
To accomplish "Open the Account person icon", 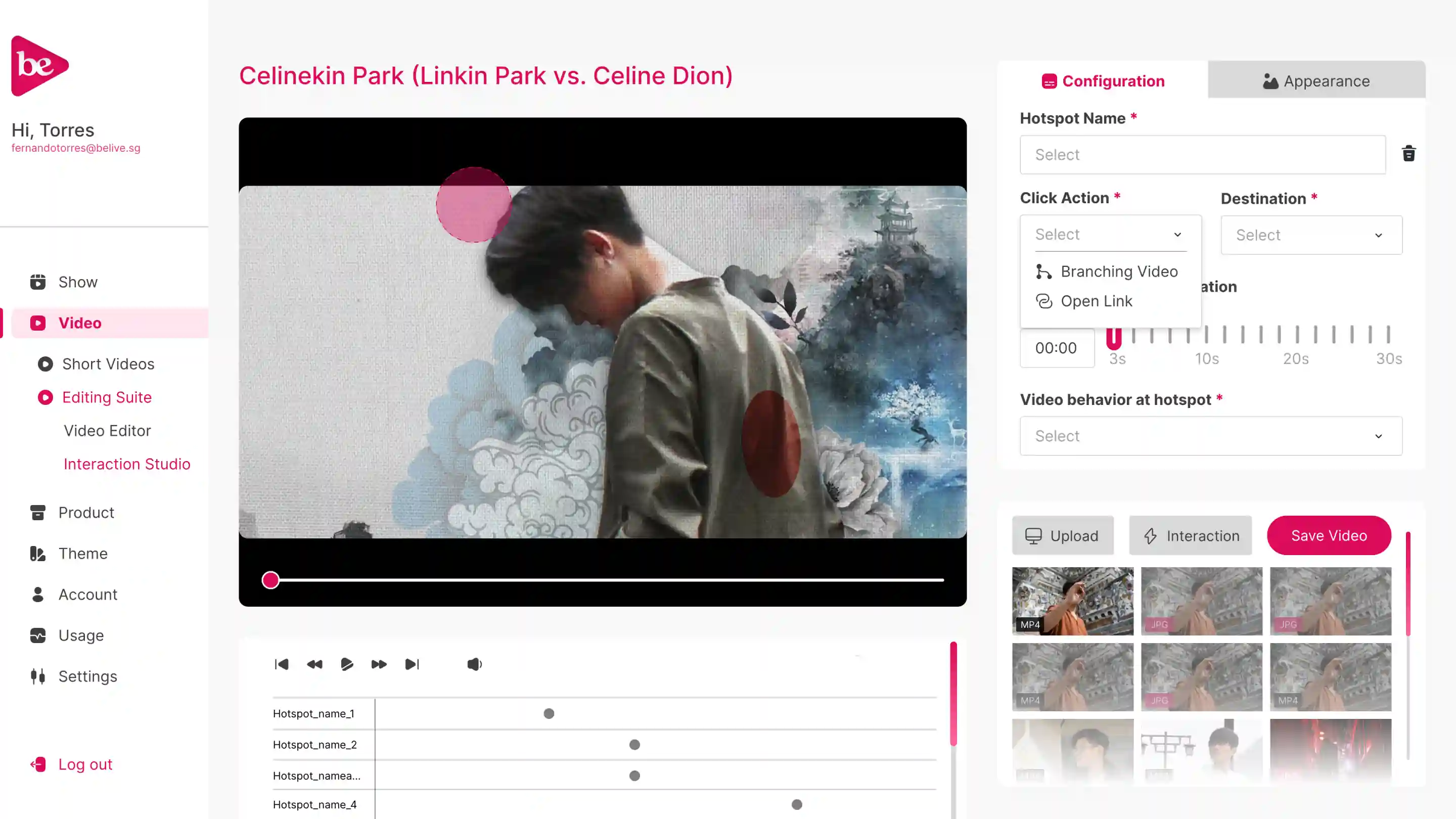I will pyautogui.click(x=38, y=594).
